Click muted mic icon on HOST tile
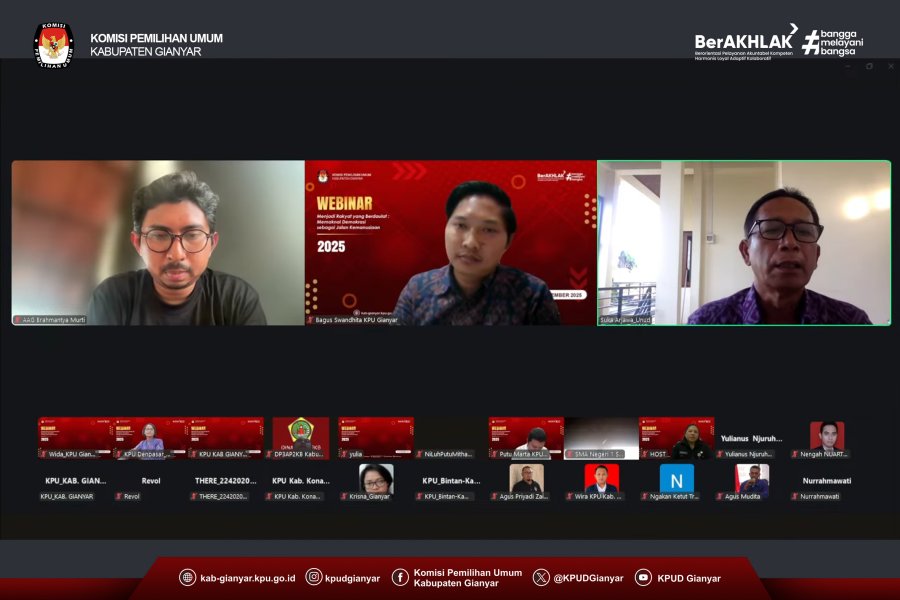 [644, 454]
